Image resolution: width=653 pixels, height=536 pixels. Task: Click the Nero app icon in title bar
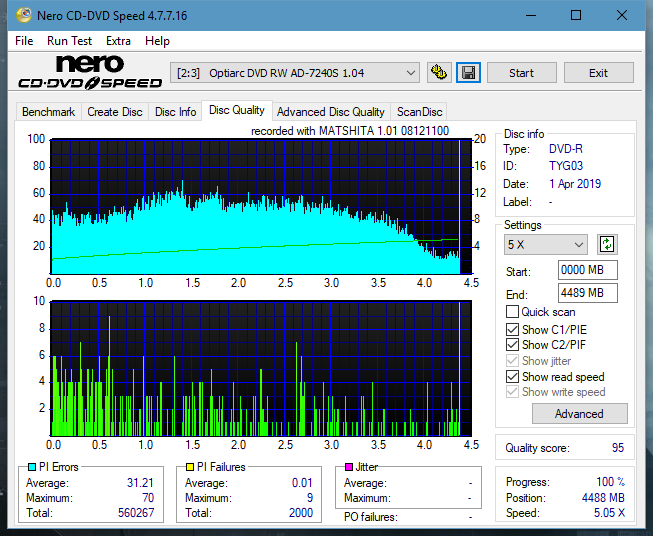[x=24, y=15]
